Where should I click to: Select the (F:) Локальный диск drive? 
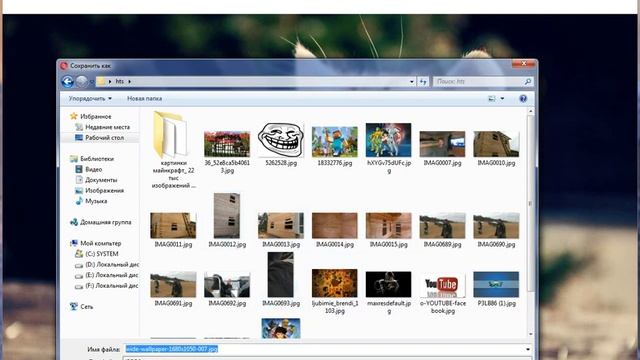coord(107,286)
